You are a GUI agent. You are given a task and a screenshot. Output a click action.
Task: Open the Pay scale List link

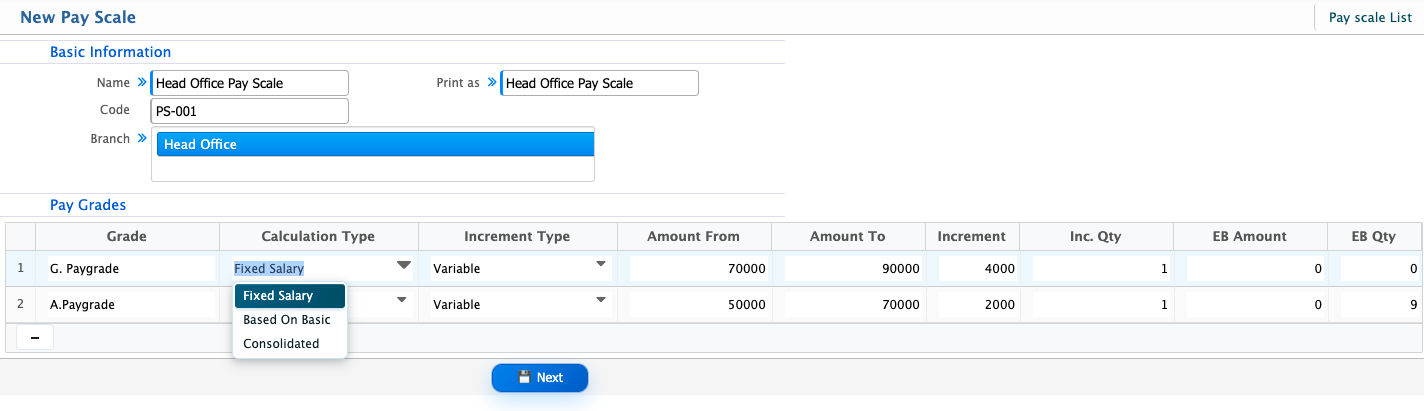tap(1370, 17)
